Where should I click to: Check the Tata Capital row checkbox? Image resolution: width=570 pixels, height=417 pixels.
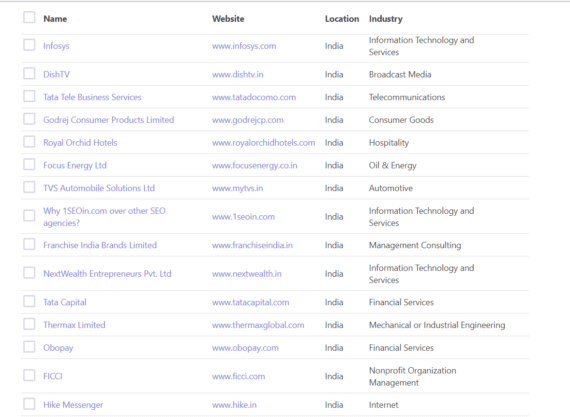coord(29,302)
